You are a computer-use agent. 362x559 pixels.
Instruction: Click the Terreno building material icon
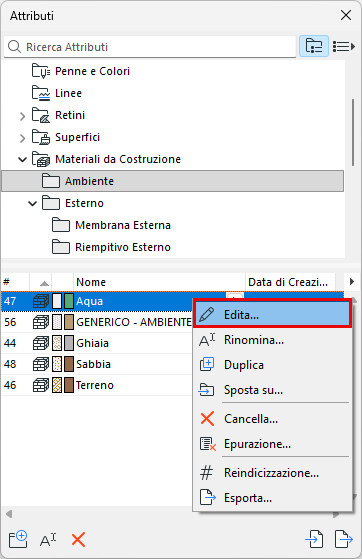tap(41, 385)
